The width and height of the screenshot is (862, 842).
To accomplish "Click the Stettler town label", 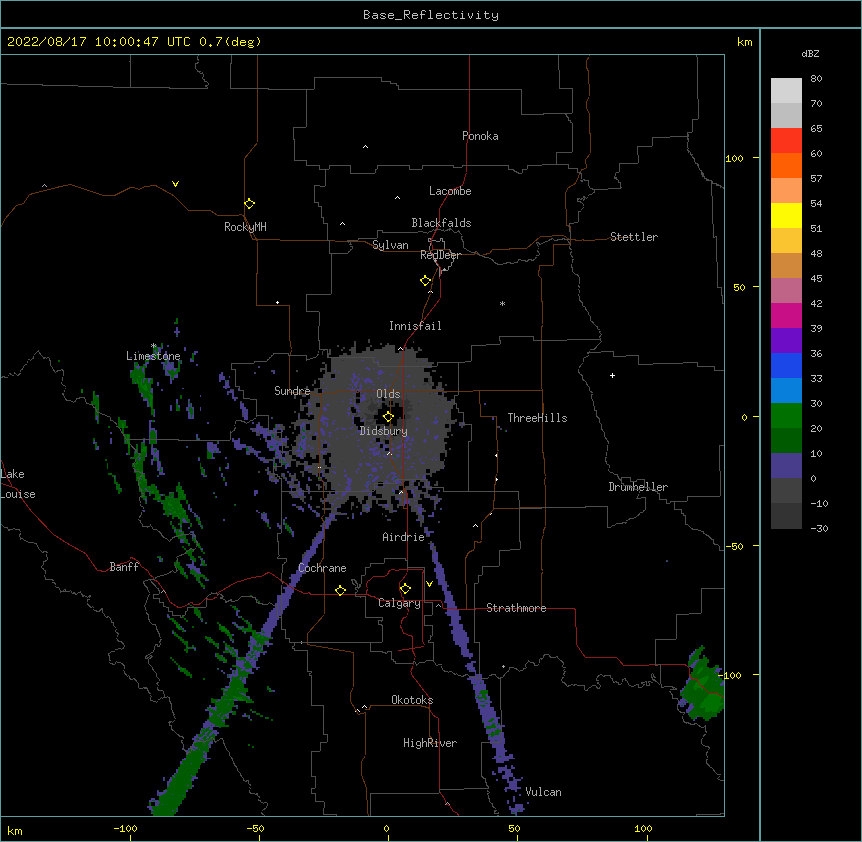I will [x=633, y=237].
